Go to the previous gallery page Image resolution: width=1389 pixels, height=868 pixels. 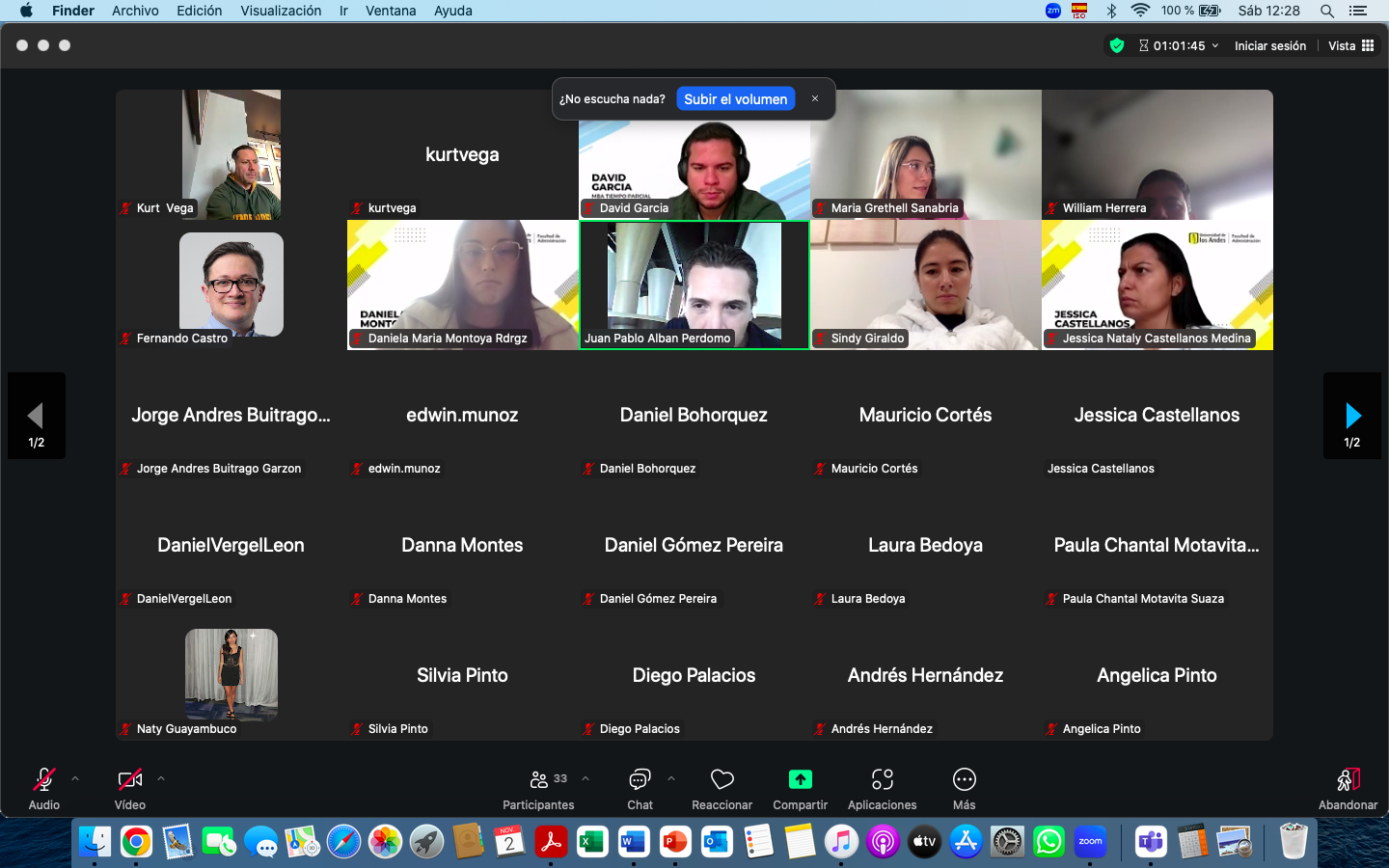(37, 416)
